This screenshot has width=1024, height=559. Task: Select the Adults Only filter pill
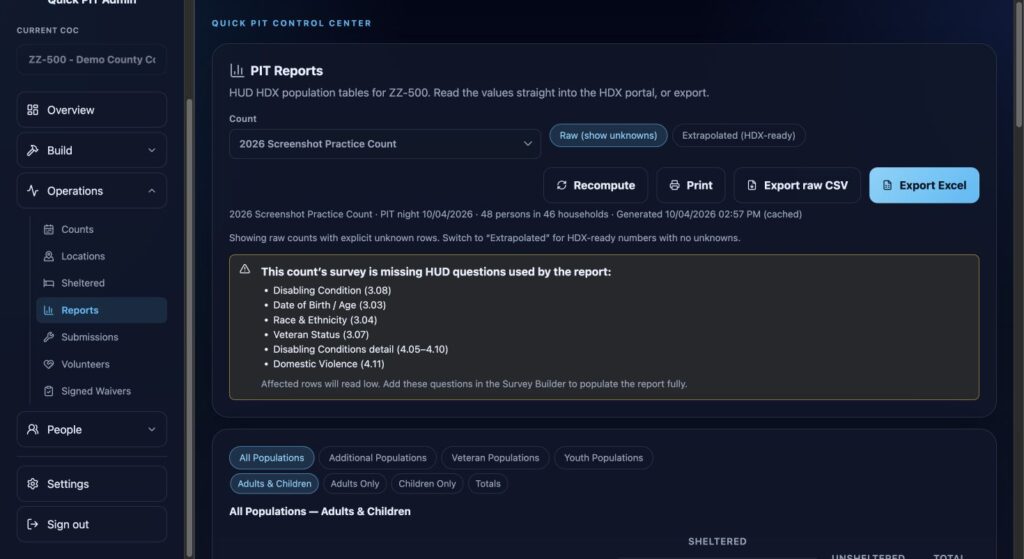click(355, 484)
